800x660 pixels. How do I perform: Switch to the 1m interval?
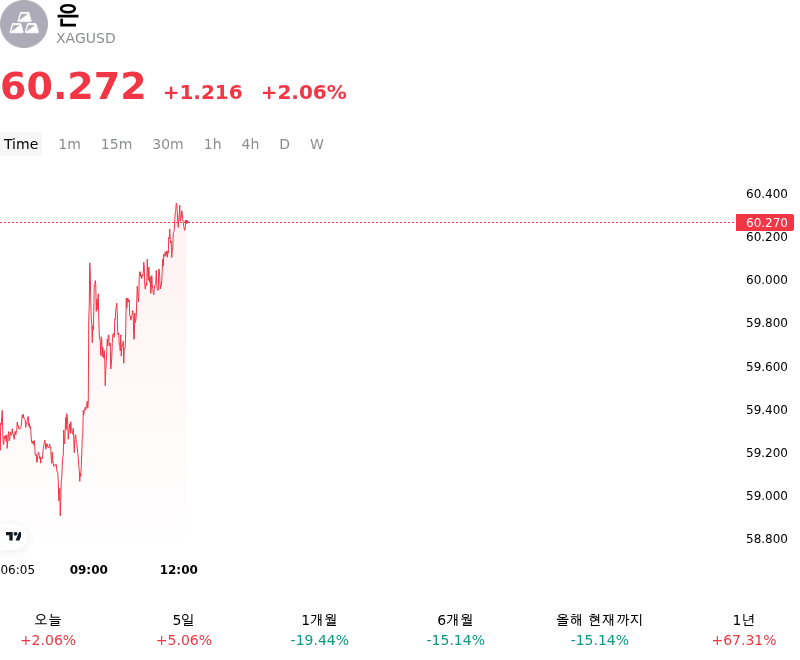pyautogui.click(x=69, y=144)
